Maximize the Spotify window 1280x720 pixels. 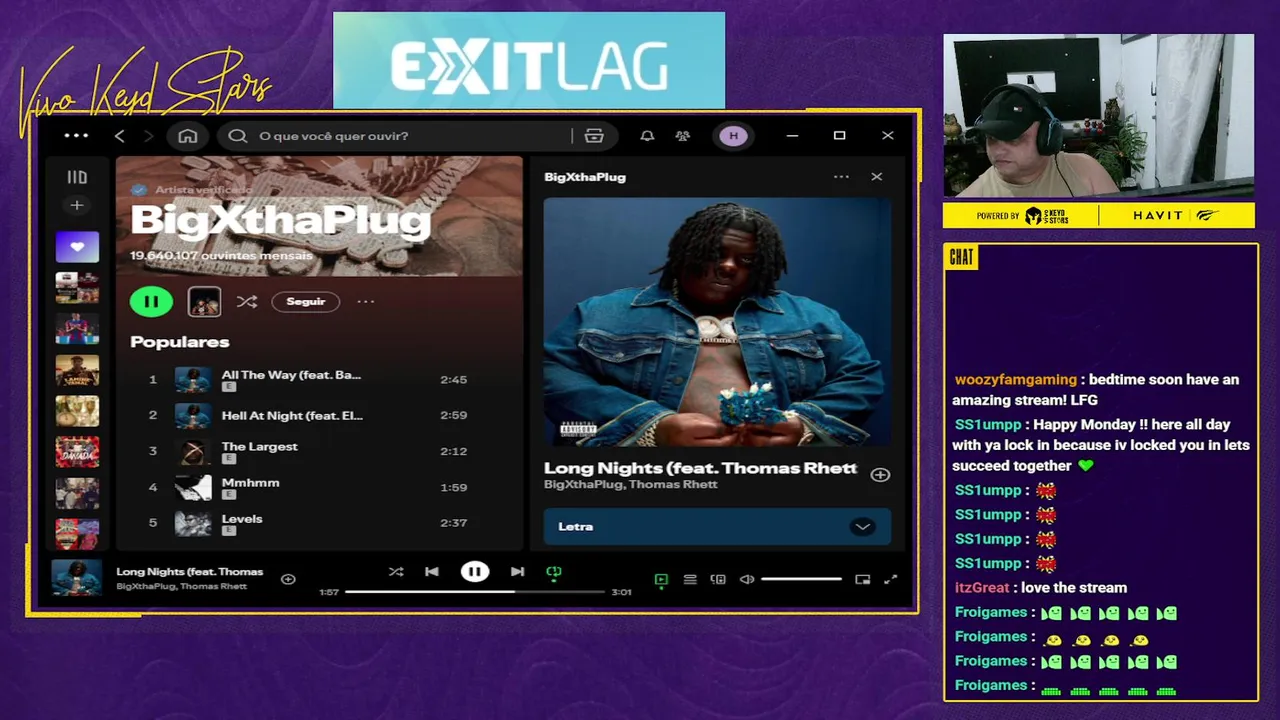[x=840, y=136]
